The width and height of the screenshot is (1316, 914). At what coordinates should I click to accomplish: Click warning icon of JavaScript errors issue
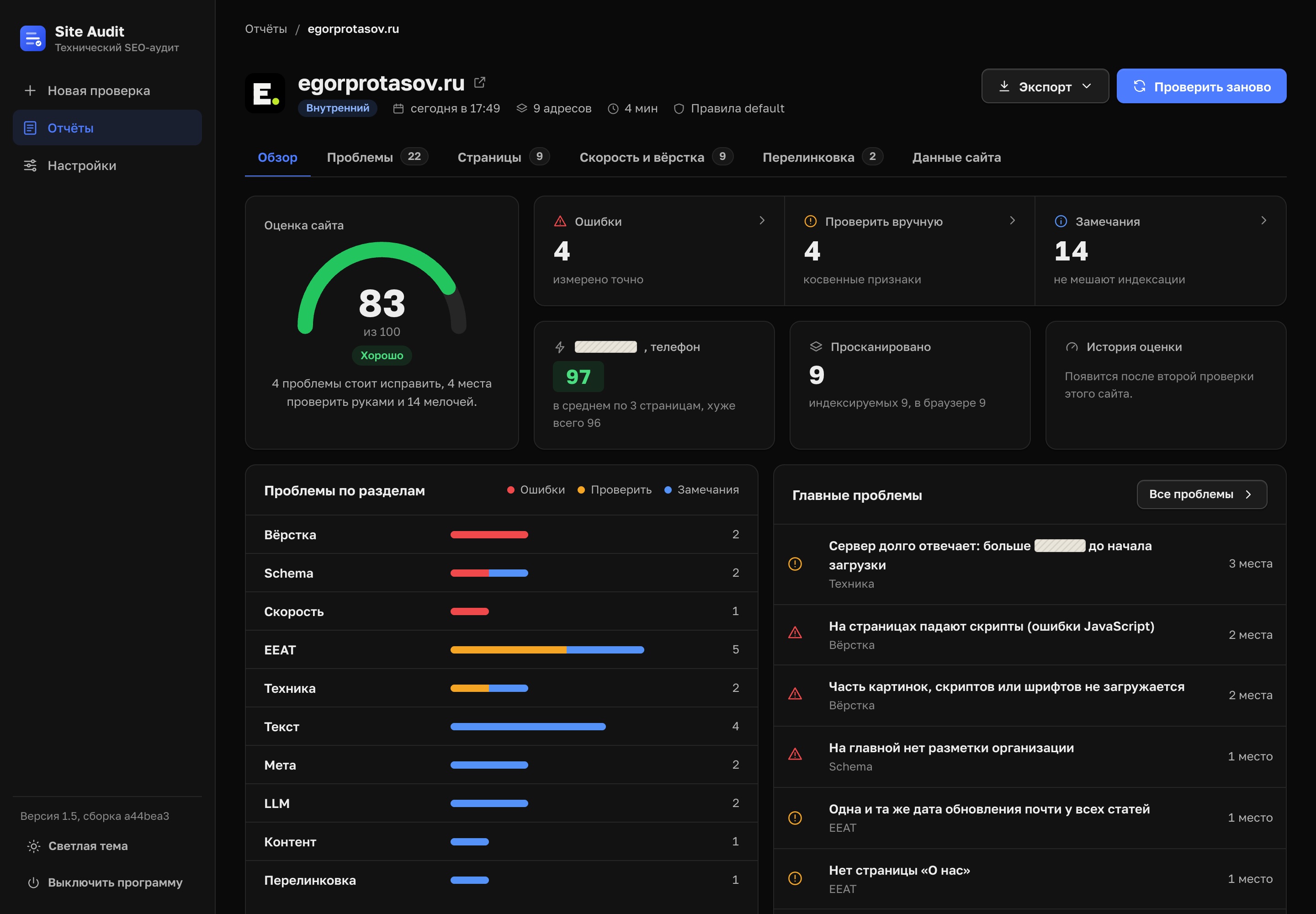[795, 632]
